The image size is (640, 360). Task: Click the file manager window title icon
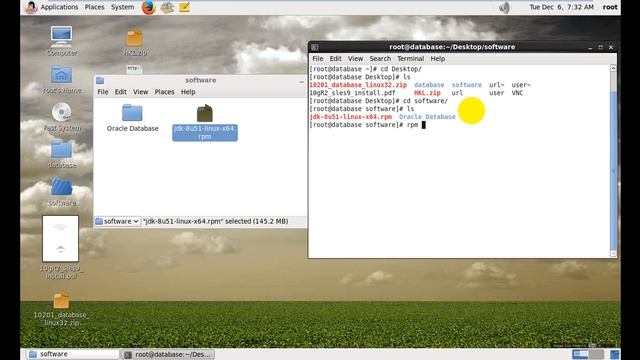click(100, 80)
